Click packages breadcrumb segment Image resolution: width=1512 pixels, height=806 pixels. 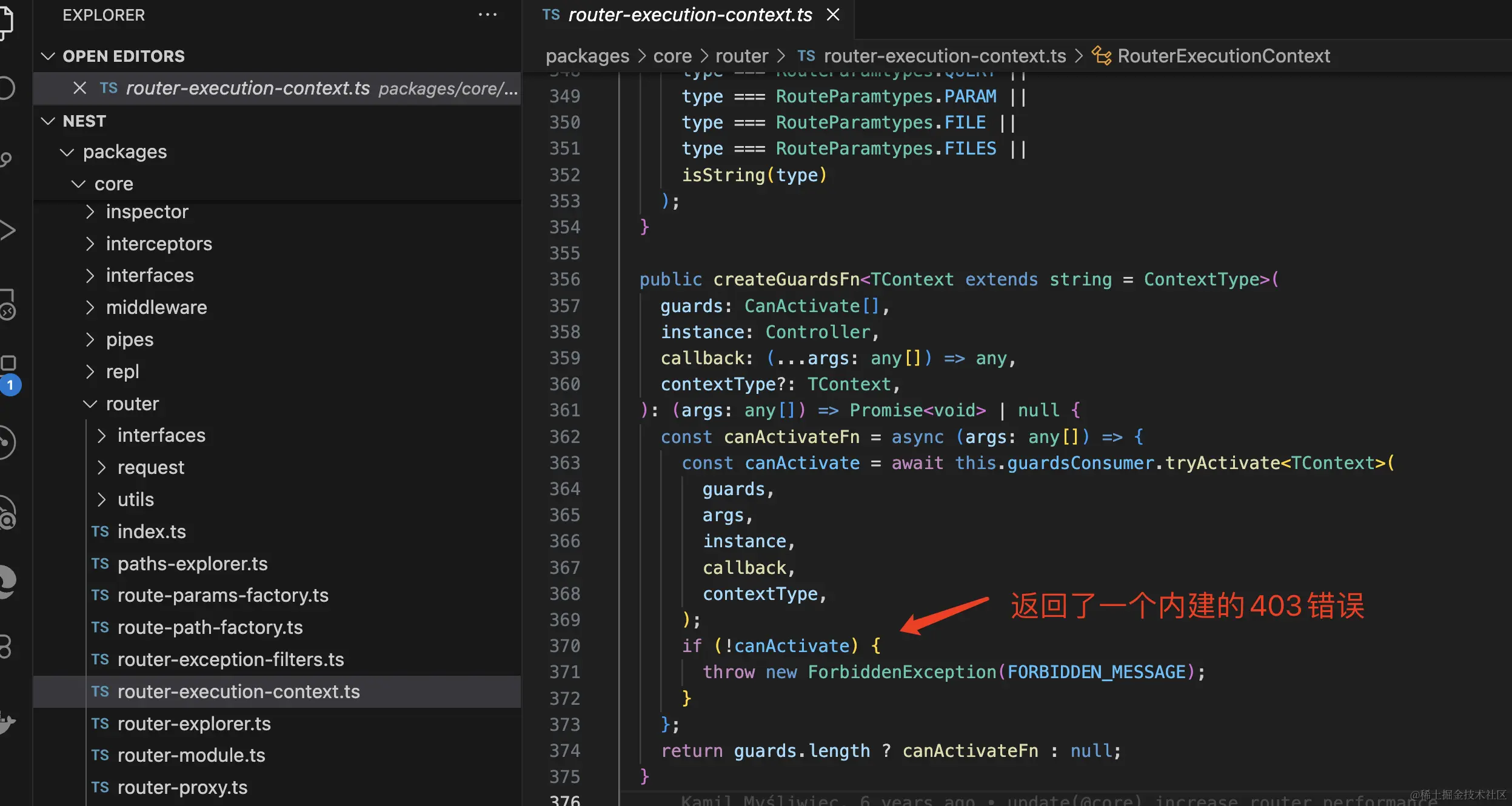pos(587,56)
